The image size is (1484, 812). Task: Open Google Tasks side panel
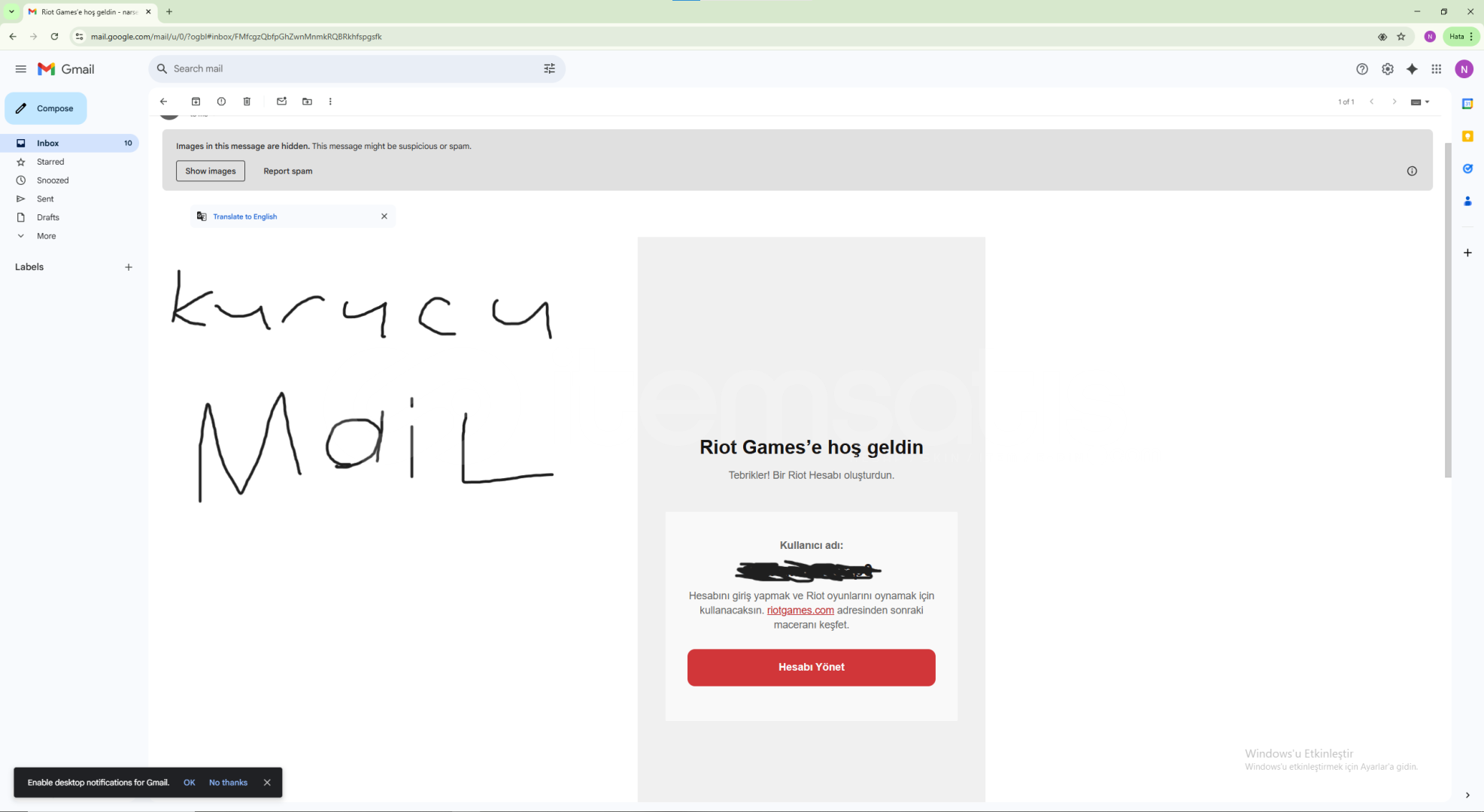1467,168
